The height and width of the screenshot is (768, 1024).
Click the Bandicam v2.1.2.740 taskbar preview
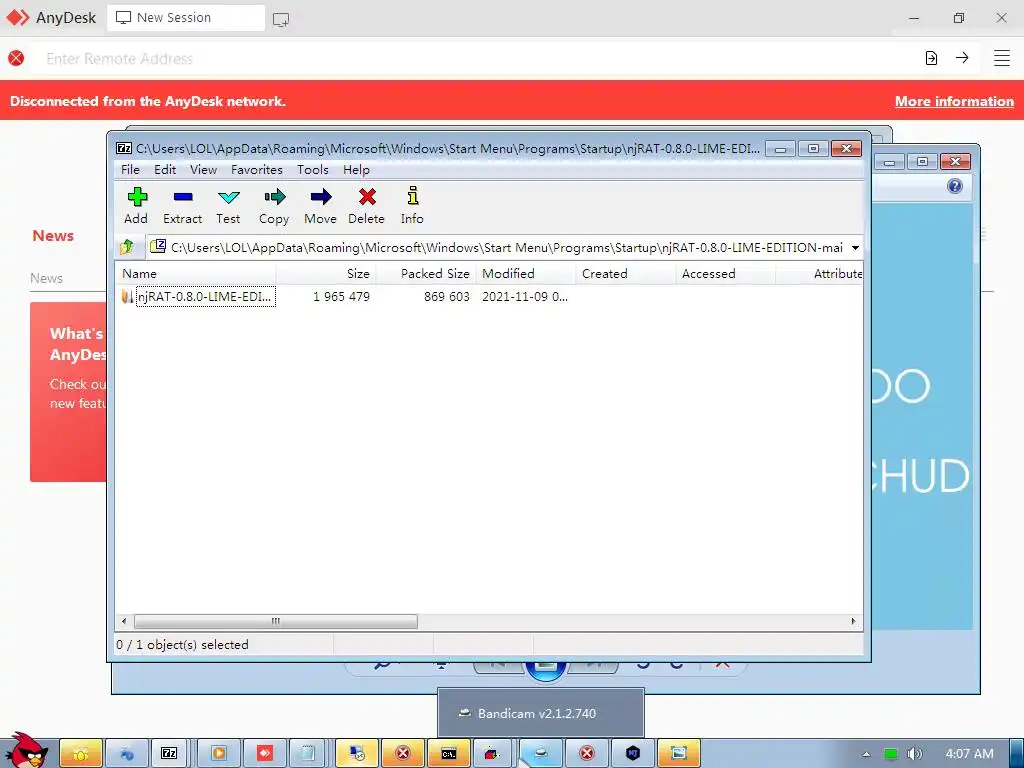(540, 712)
